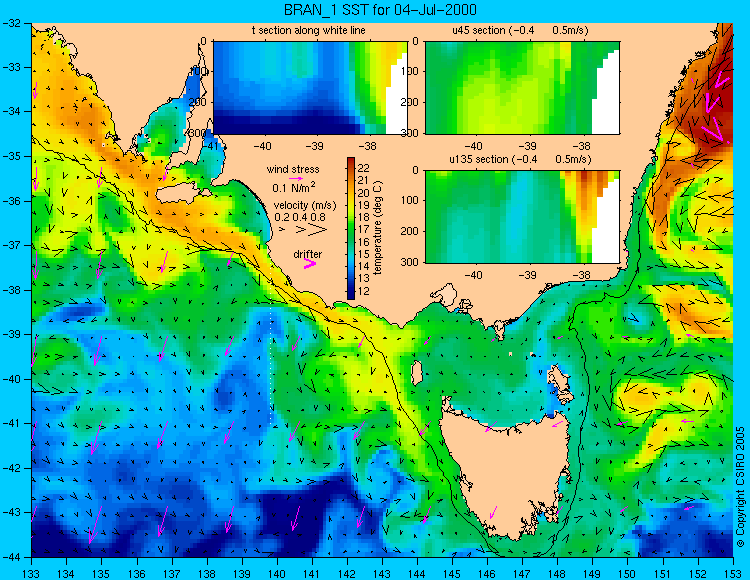
Task: Click the 12 value on the colorbar
Action: coord(364,291)
